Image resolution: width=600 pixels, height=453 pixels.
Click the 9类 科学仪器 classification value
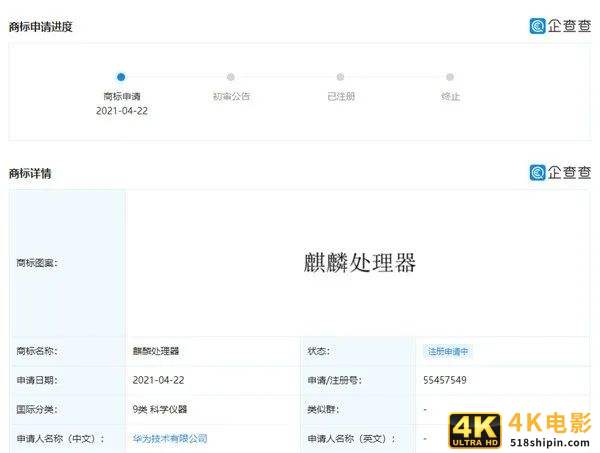tap(160, 409)
